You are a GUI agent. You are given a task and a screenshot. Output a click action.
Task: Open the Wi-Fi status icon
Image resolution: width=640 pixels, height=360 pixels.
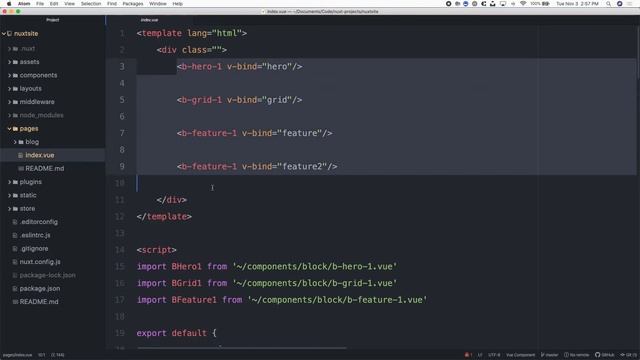tap(523, 4)
